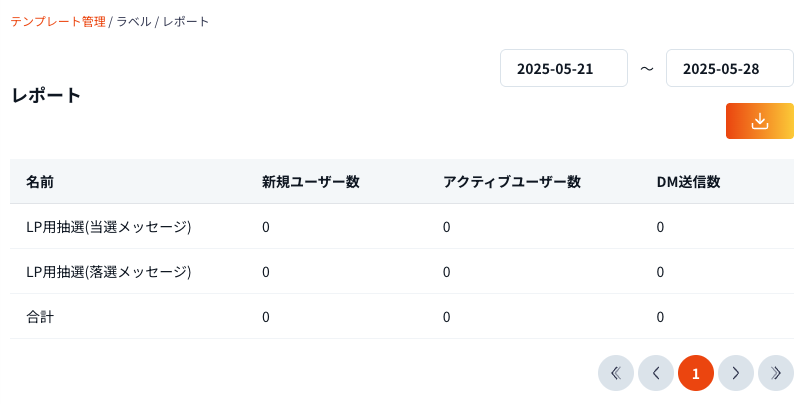Open the start date field 2025-05-21
The image size is (807, 404).
(x=564, y=69)
